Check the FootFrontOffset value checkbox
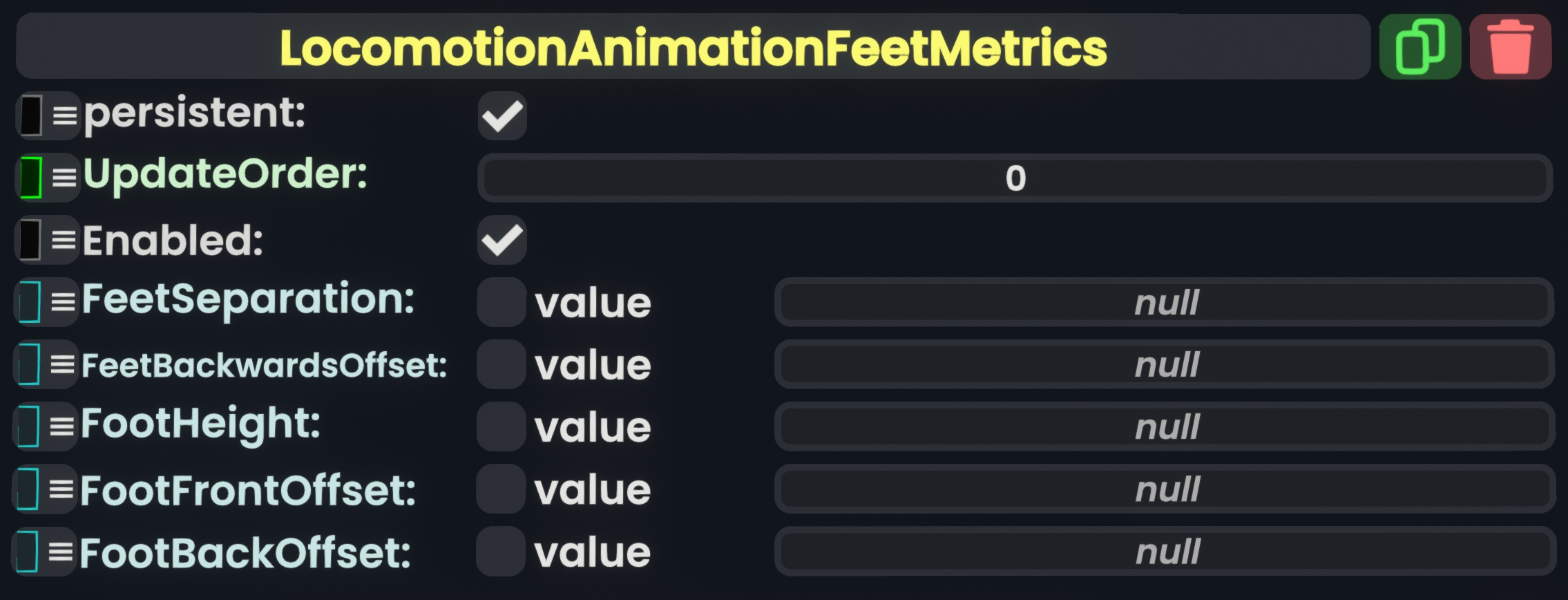Screen dimensions: 1568x600 coord(501,489)
